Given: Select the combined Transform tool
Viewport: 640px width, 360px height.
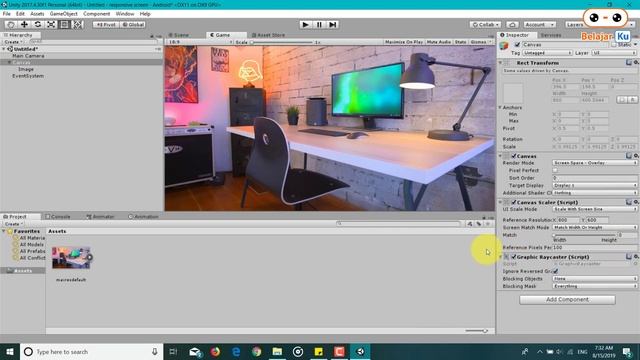Looking at the screenshot, I should click(x=78, y=24).
